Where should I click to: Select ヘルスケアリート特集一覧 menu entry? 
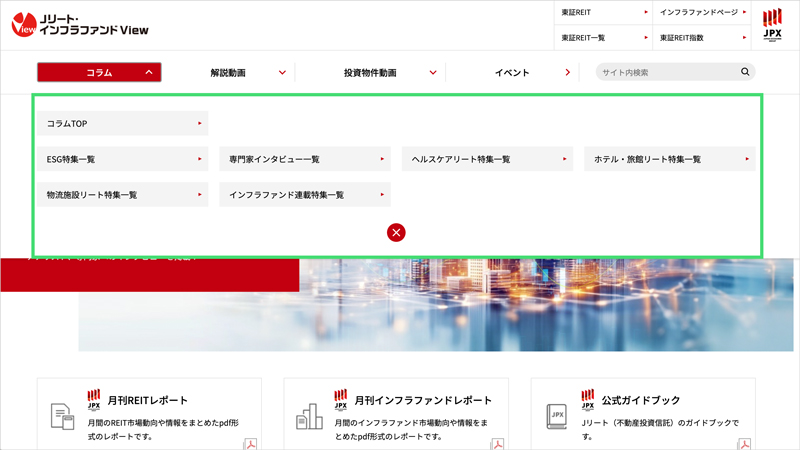coord(487,159)
